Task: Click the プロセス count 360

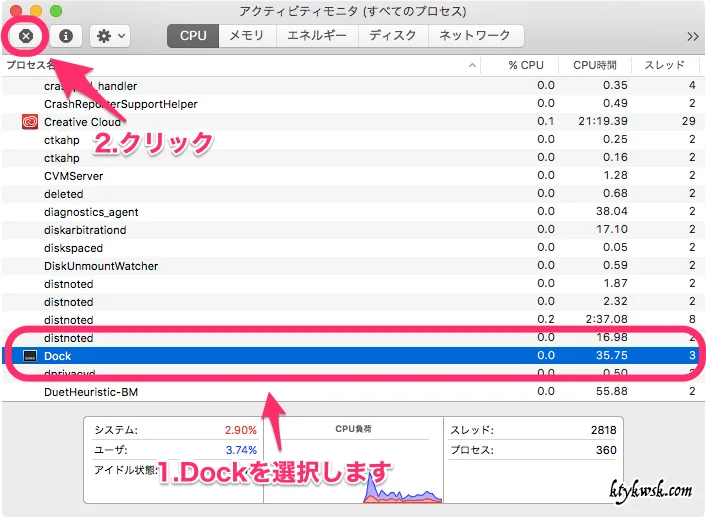Action: [x=606, y=450]
